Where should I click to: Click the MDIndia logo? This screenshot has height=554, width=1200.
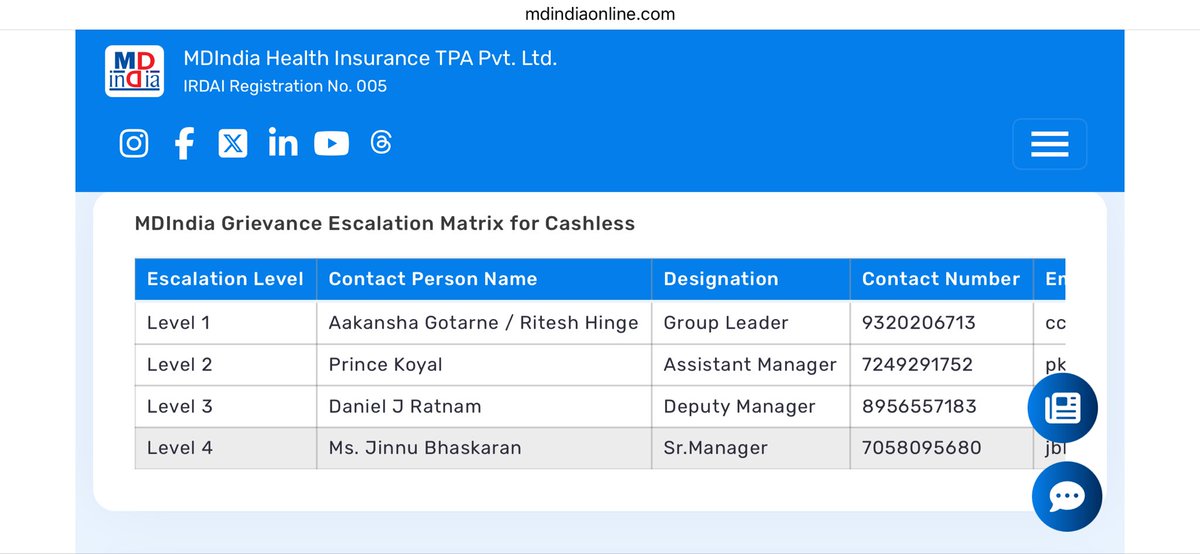click(x=134, y=71)
